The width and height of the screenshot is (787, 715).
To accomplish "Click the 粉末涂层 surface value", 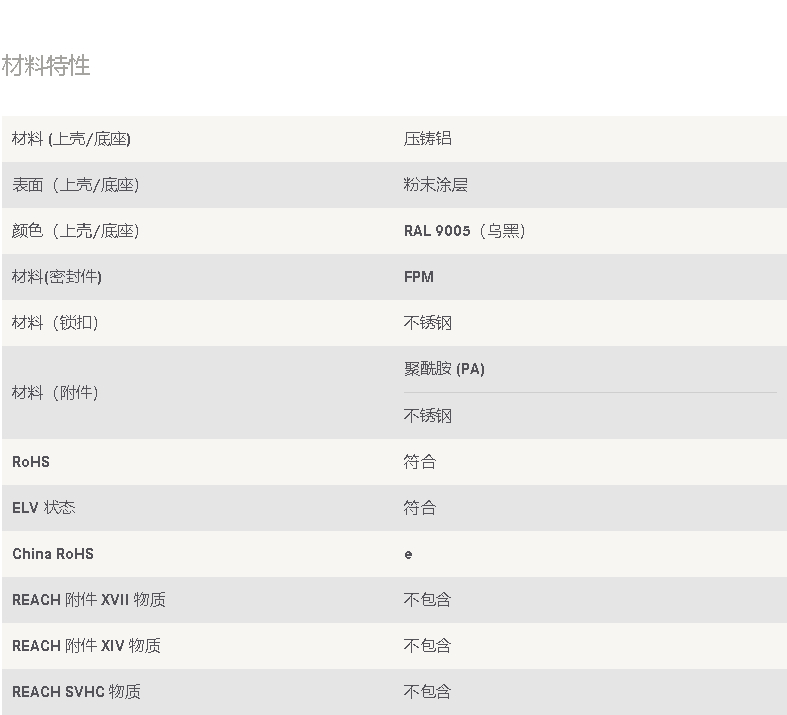I will point(436,185).
